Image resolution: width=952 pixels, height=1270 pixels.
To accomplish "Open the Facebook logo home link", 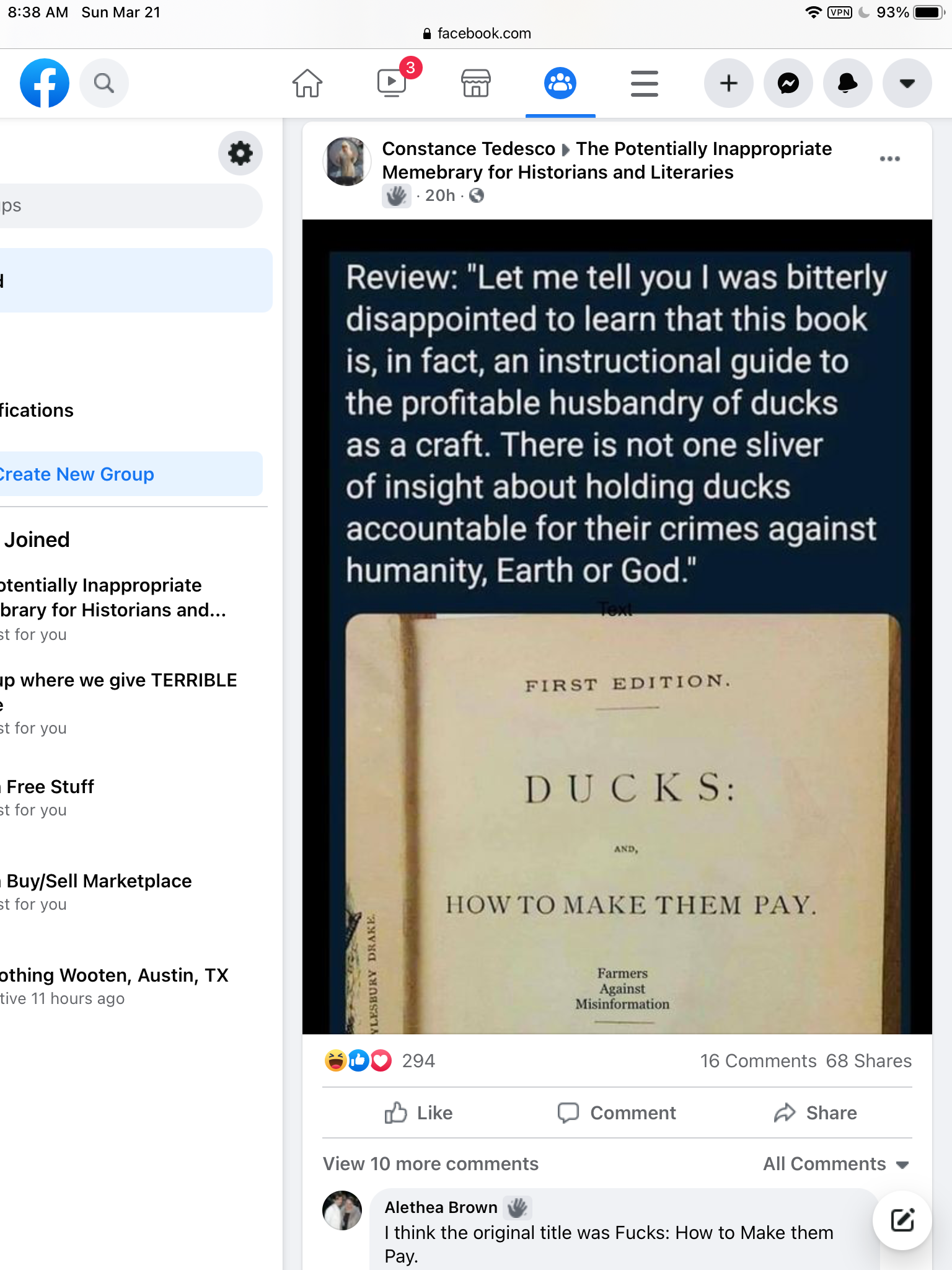I will pyautogui.click(x=45, y=83).
